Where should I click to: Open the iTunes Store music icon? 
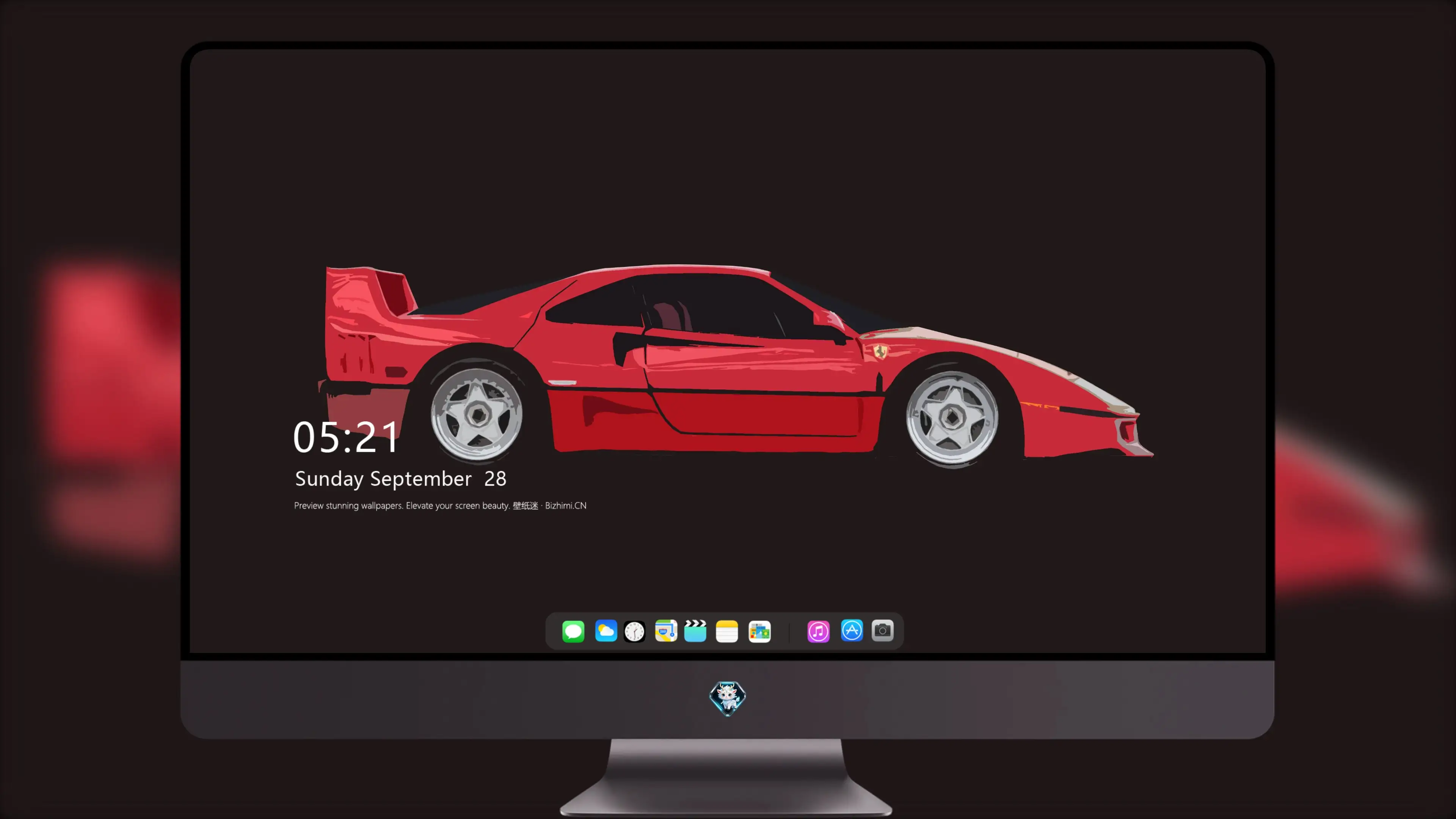[819, 631]
